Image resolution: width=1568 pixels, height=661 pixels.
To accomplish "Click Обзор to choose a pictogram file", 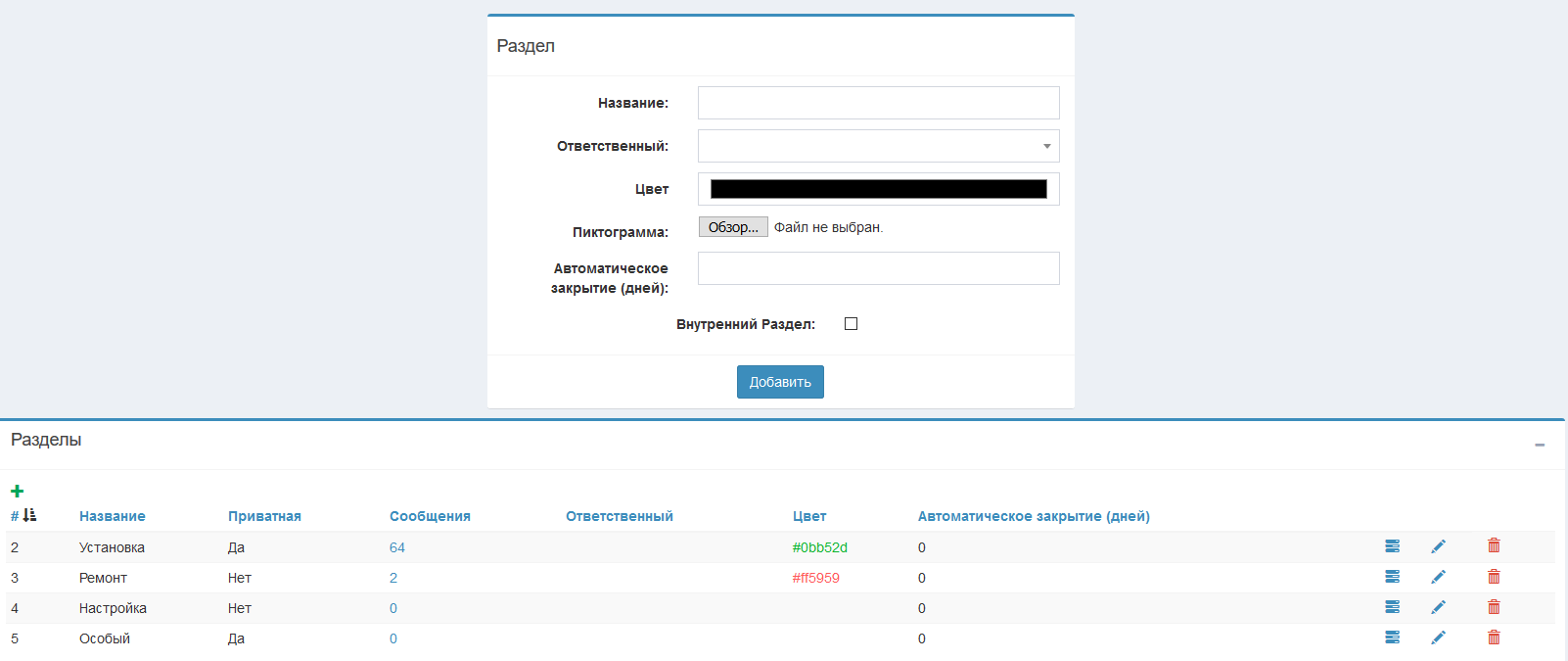I will point(733,227).
